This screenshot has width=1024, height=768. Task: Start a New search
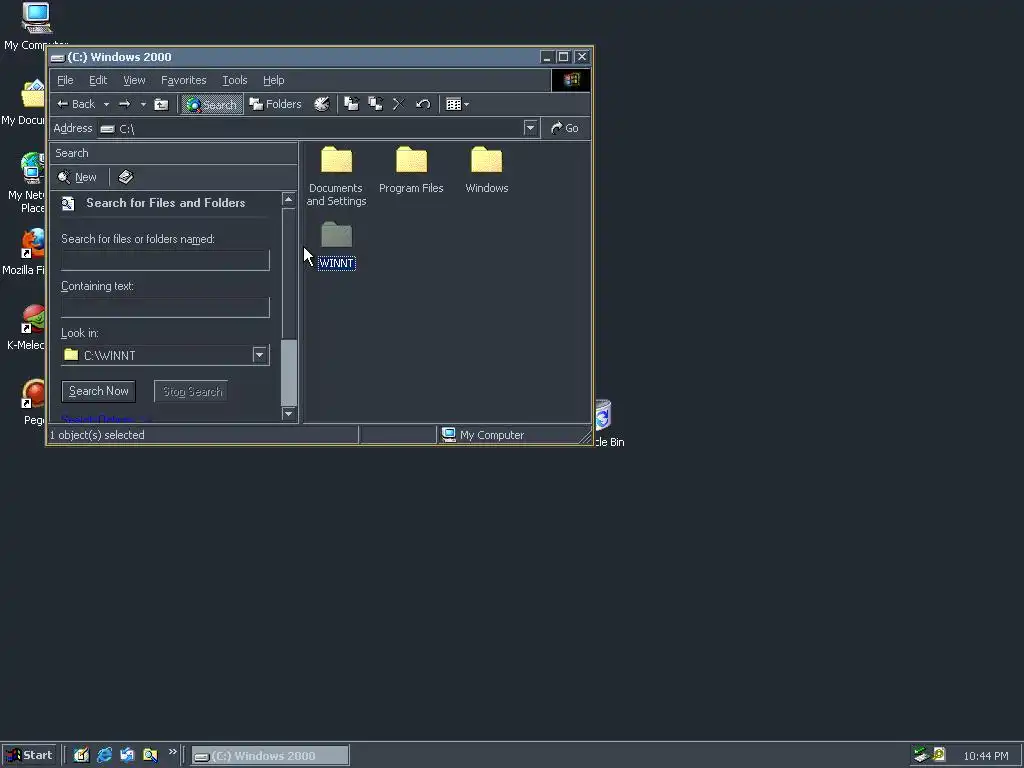77,177
